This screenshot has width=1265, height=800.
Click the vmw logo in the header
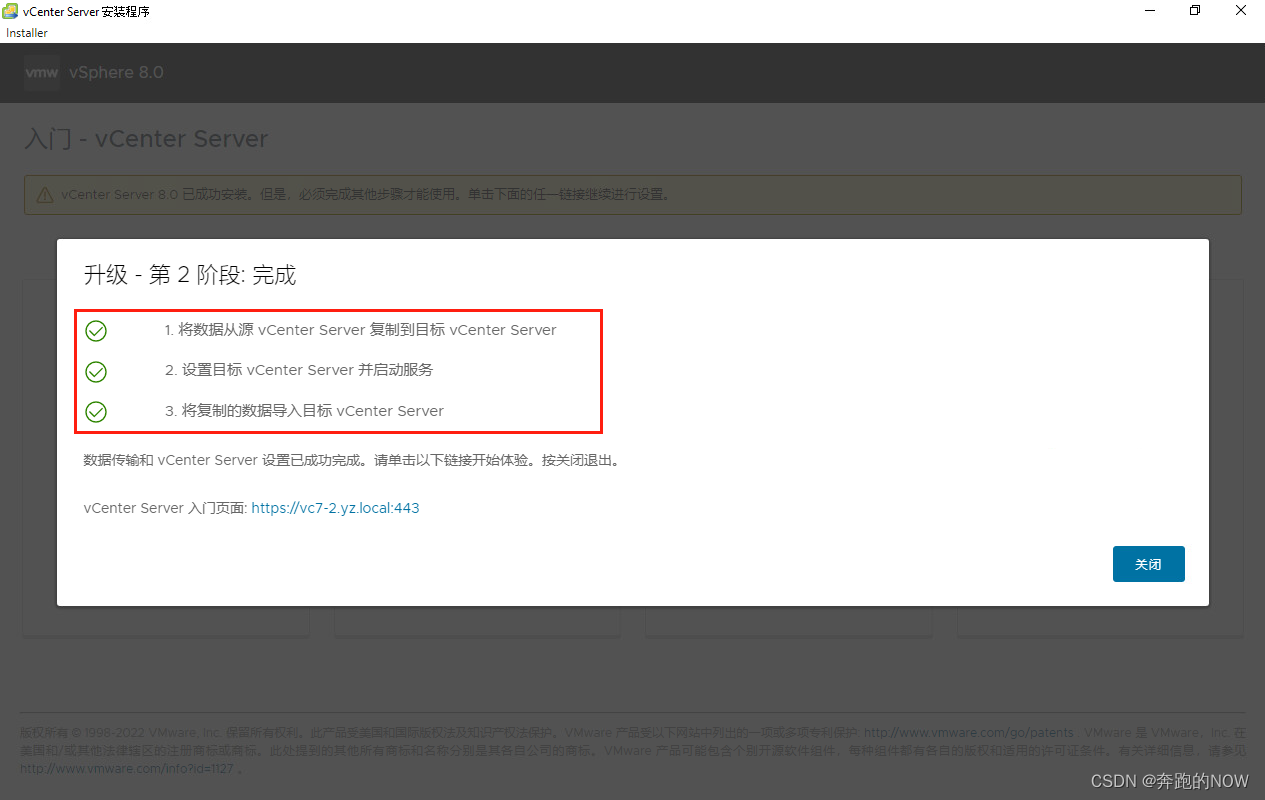(x=42, y=73)
